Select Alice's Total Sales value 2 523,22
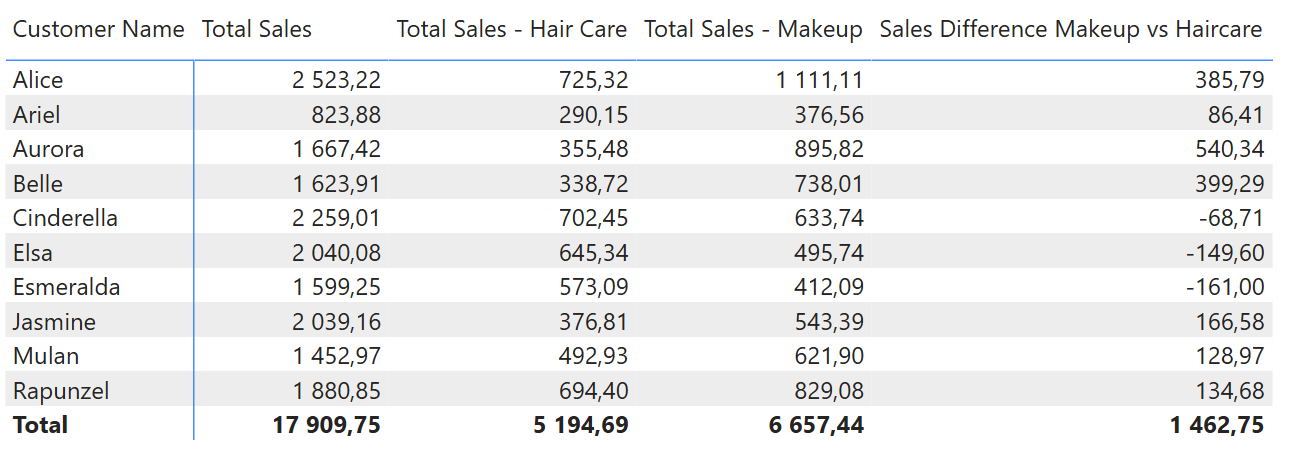The image size is (1289, 476). 336,80
